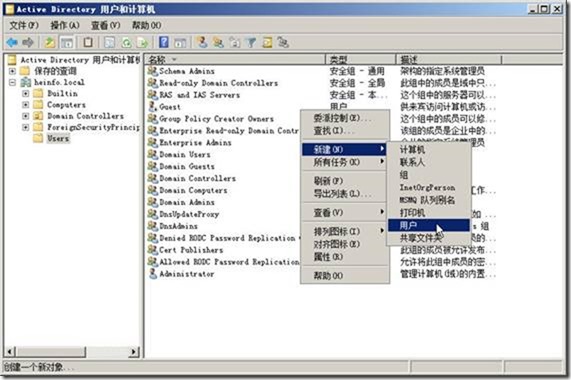Choose 属性(R) from context menu
The image size is (571, 380).
(x=344, y=257)
